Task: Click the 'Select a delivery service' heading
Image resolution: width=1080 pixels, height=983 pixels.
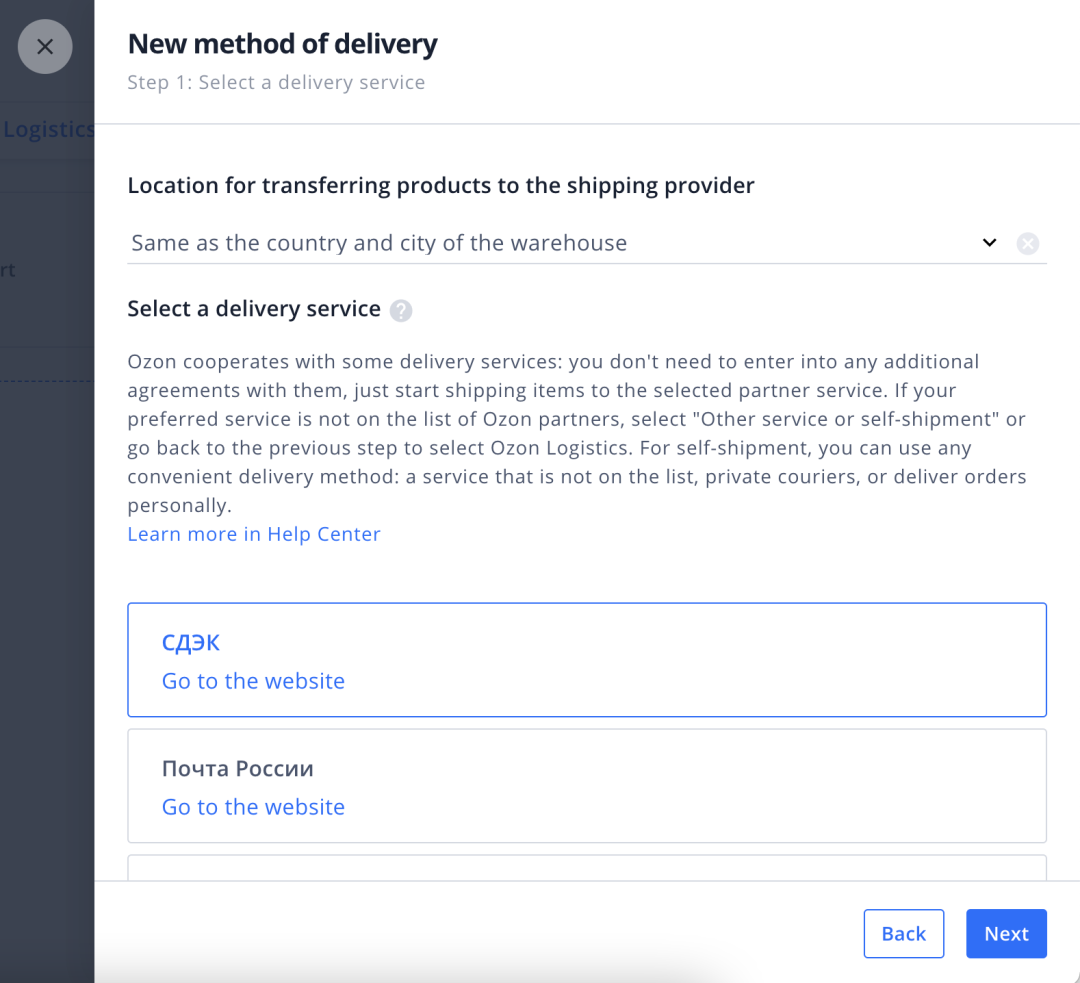Action: click(x=254, y=309)
